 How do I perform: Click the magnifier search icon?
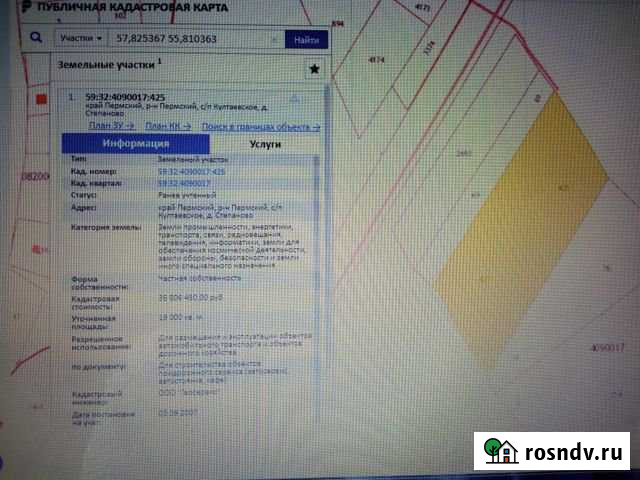tap(35, 39)
